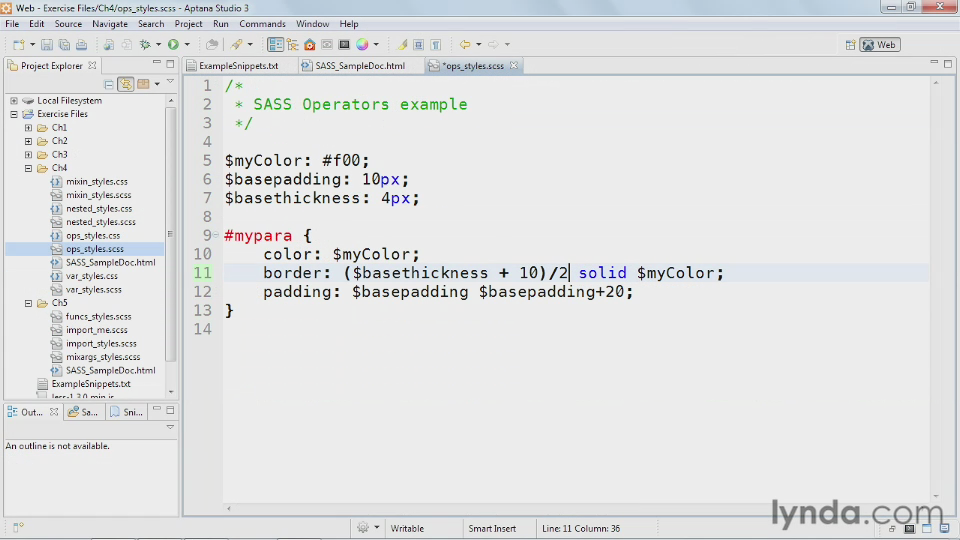
Task: Close the Project Explorer view
Action: click(92, 65)
